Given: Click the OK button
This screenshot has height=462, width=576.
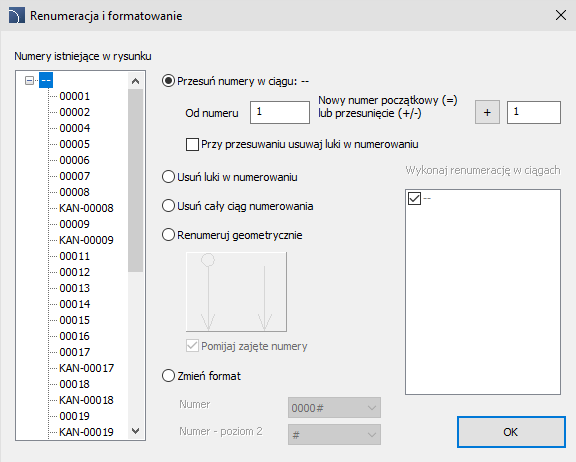Looking at the screenshot, I should pyautogui.click(x=511, y=432).
